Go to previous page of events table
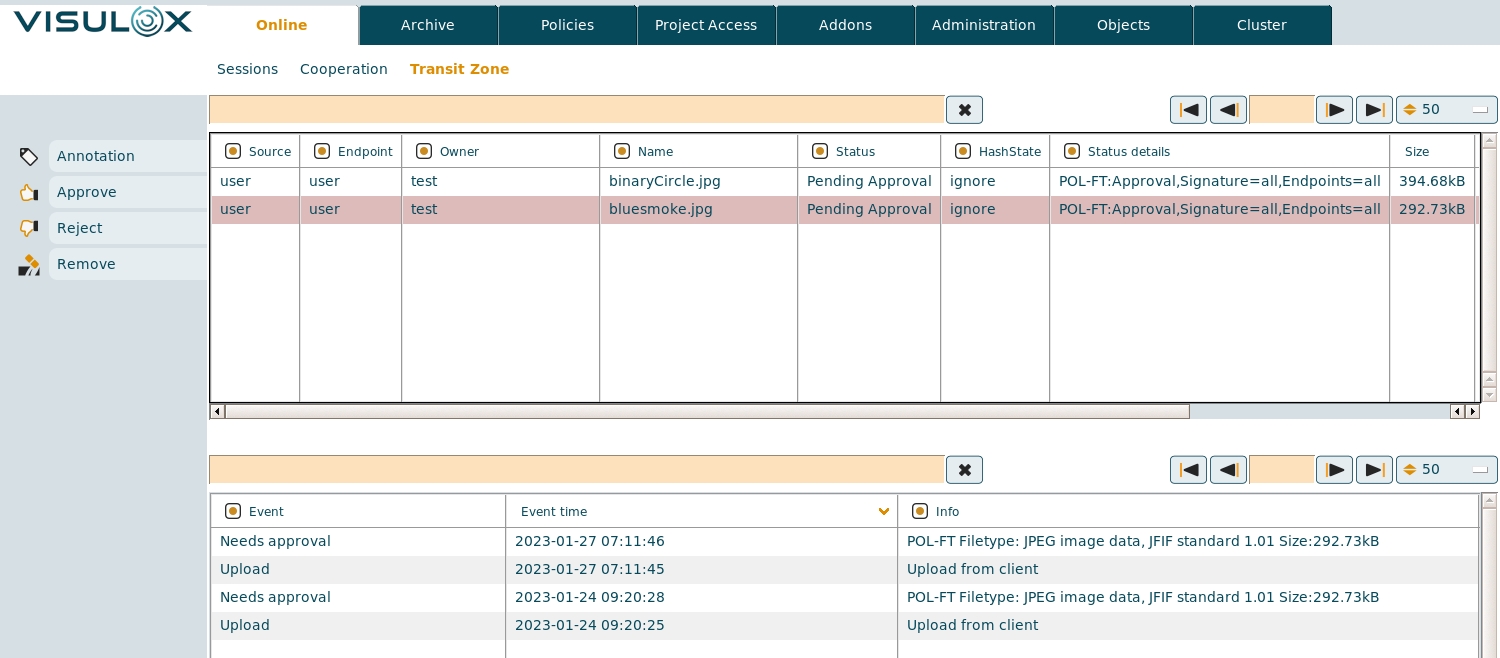1500x658 pixels. tap(1228, 470)
